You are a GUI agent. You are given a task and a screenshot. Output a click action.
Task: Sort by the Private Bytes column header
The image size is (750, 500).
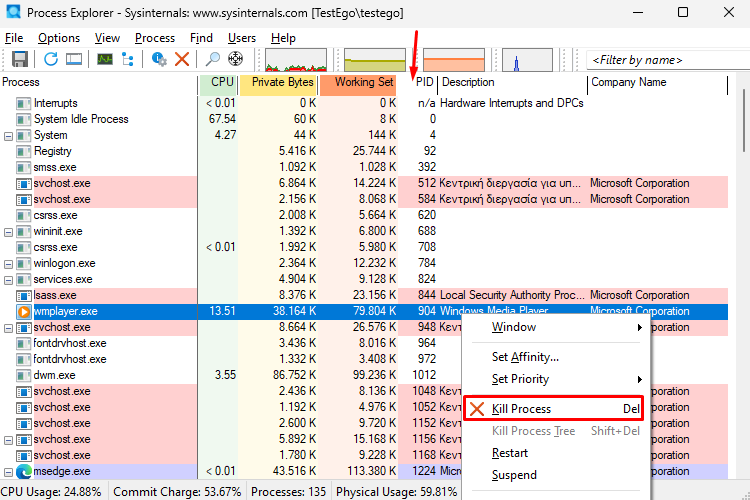tap(278, 82)
